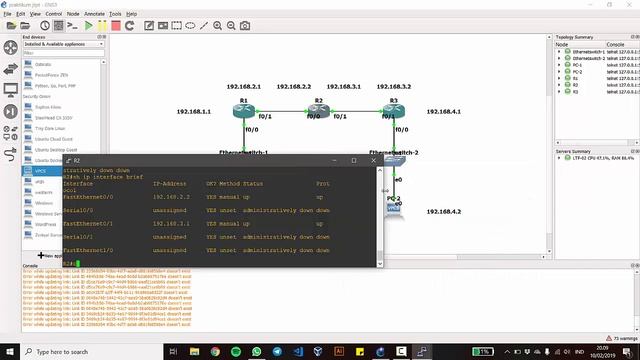The width and height of the screenshot is (640, 360).
Task: Browse end devices monitor icon
Action: pos(11,89)
